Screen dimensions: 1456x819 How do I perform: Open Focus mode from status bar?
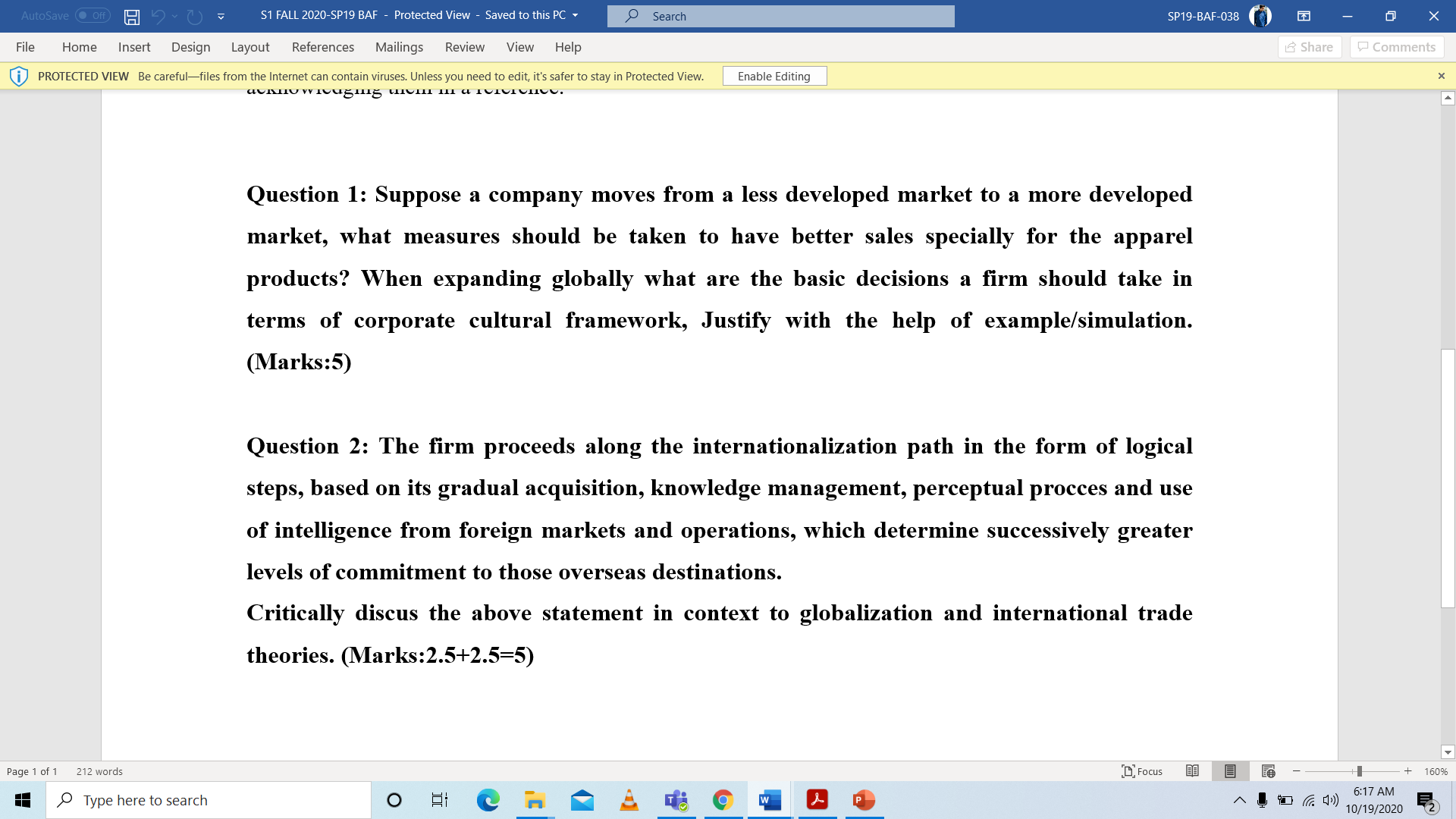click(1142, 771)
